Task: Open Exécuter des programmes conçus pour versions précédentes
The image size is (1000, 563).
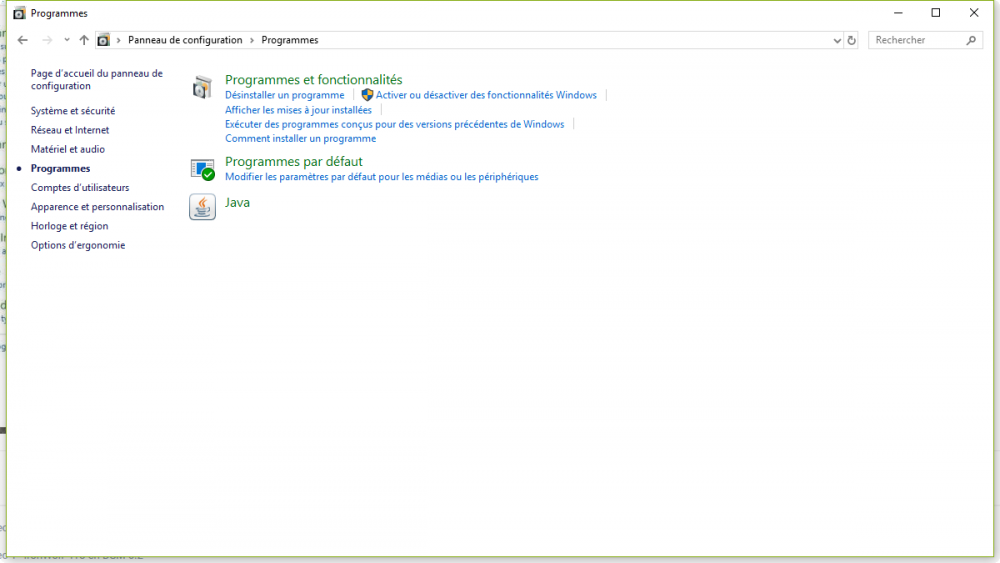Action: pyautogui.click(x=394, y=124)
